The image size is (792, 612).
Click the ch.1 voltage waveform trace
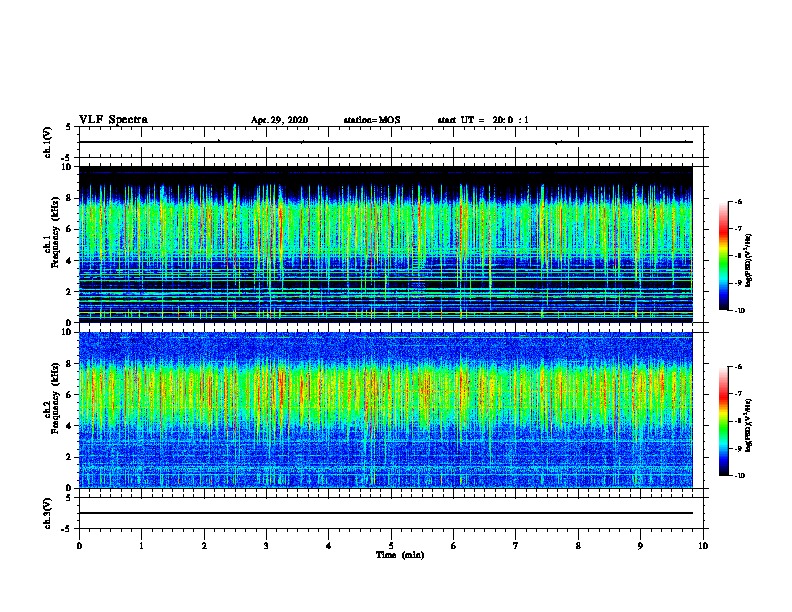point(385,142)
